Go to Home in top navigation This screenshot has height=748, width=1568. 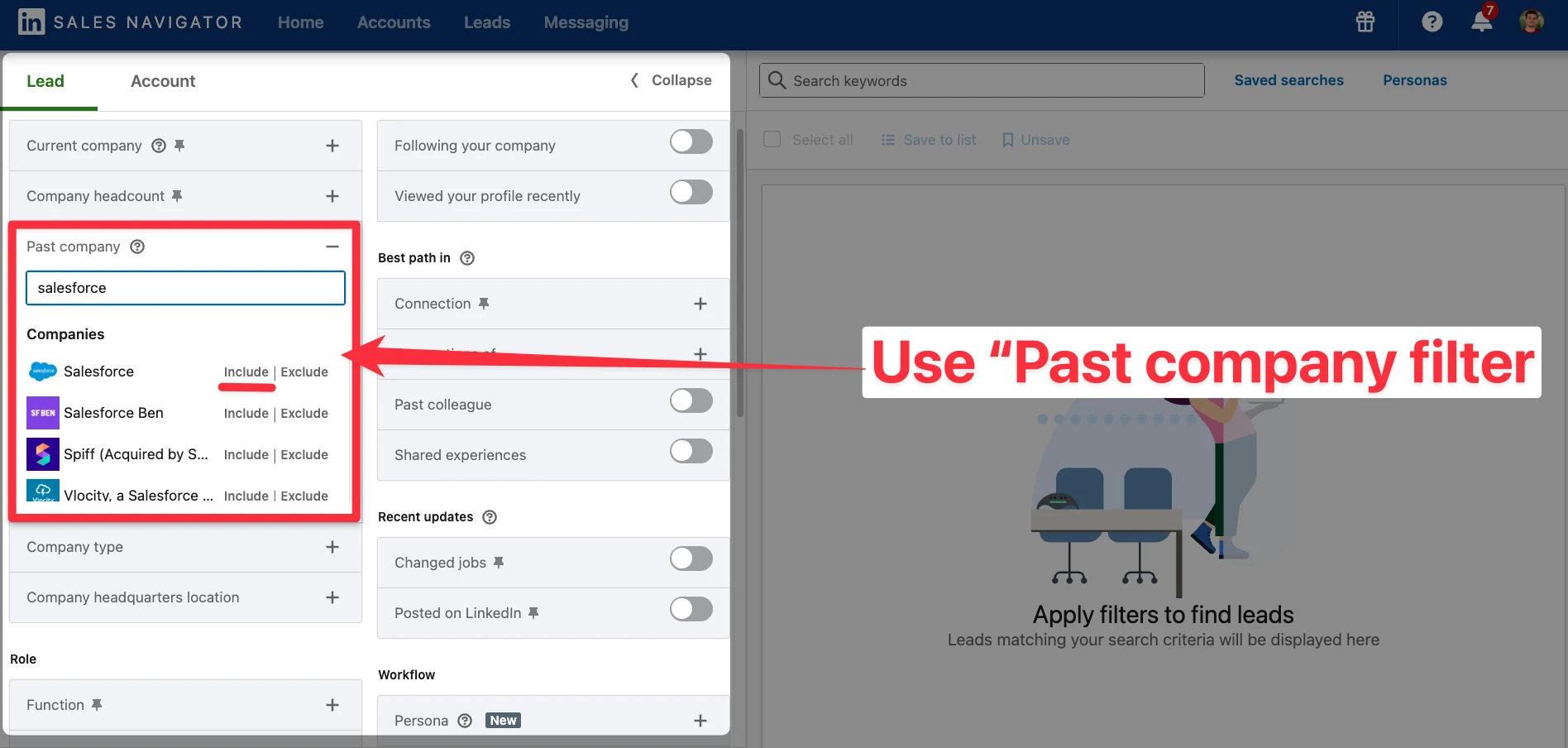click(301, 22)
